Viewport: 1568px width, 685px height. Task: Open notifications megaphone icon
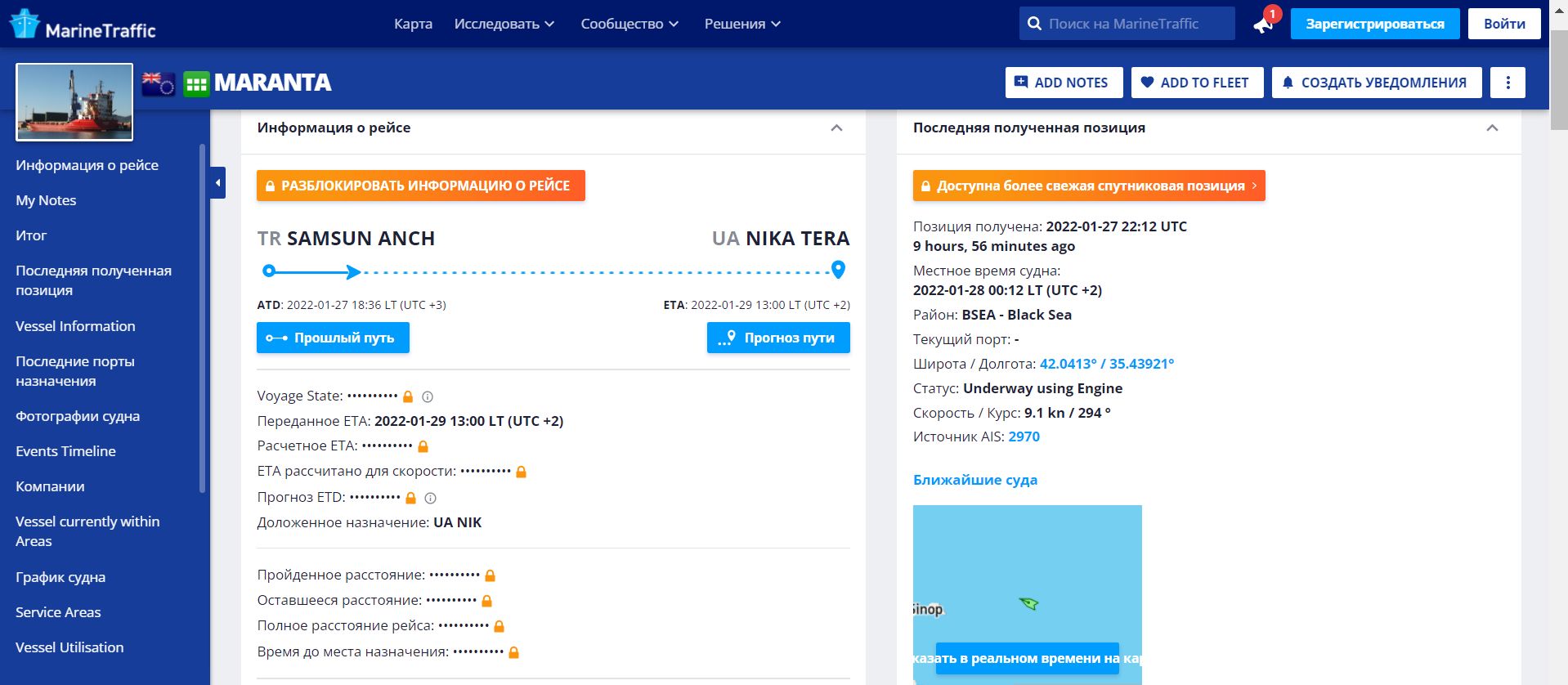1263,25
